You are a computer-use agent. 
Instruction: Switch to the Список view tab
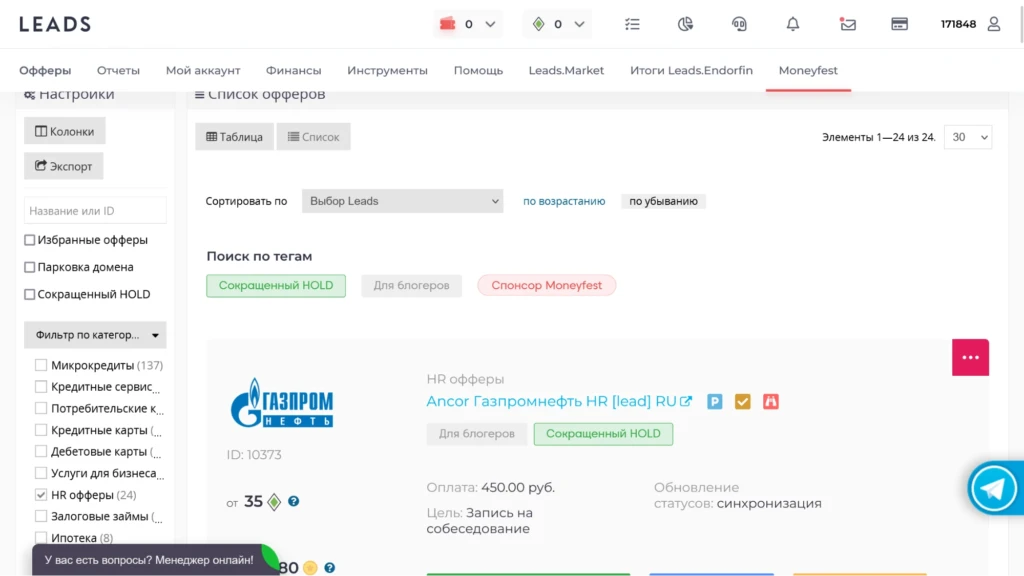click(x=313, y=136)
